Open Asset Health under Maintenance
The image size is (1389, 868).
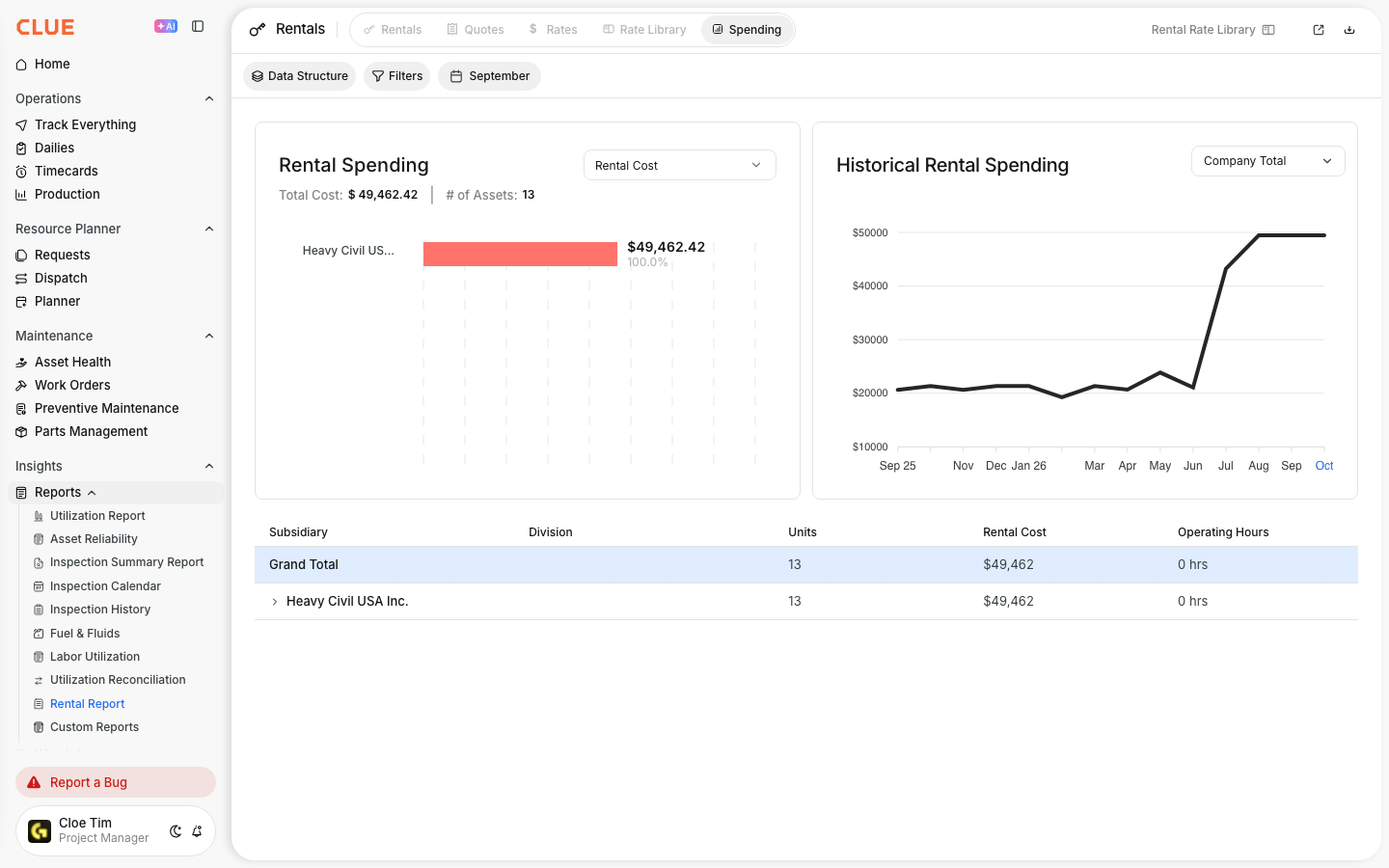(x=72, y=362)
